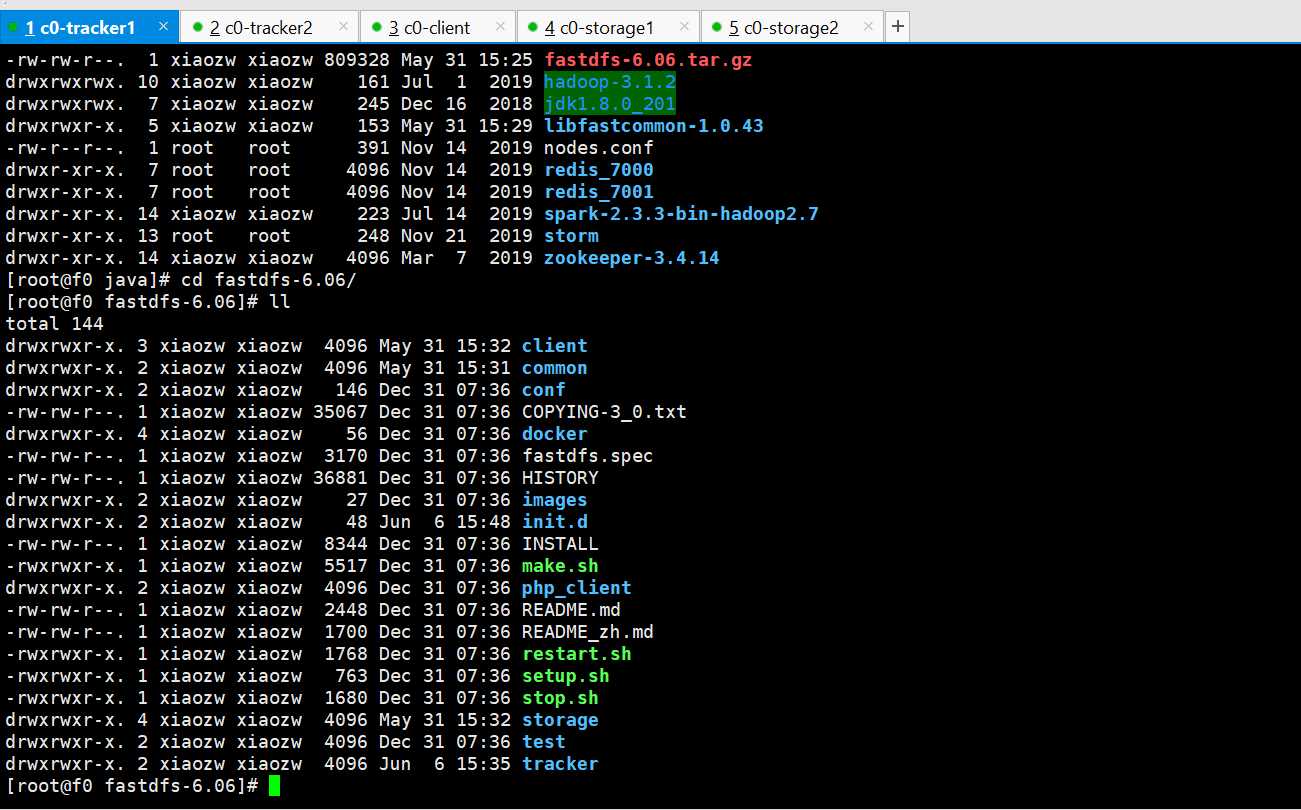Click the fastdfs.spec file name
Screen dimensions: 1301x810
[x=588, y=456]
